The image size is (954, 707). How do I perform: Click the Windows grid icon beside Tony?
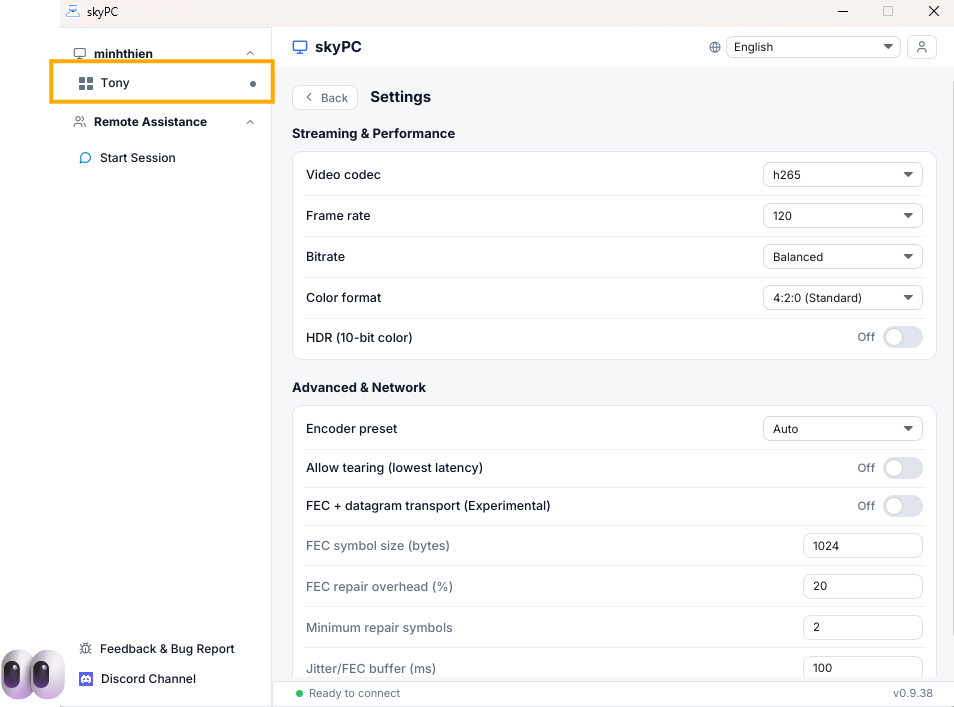(86, 83)
